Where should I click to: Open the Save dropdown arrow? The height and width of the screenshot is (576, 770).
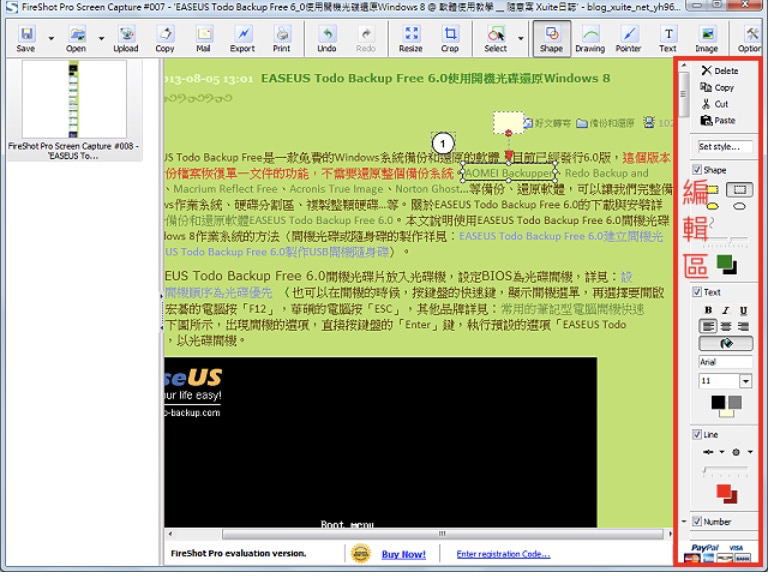(51, 38)
